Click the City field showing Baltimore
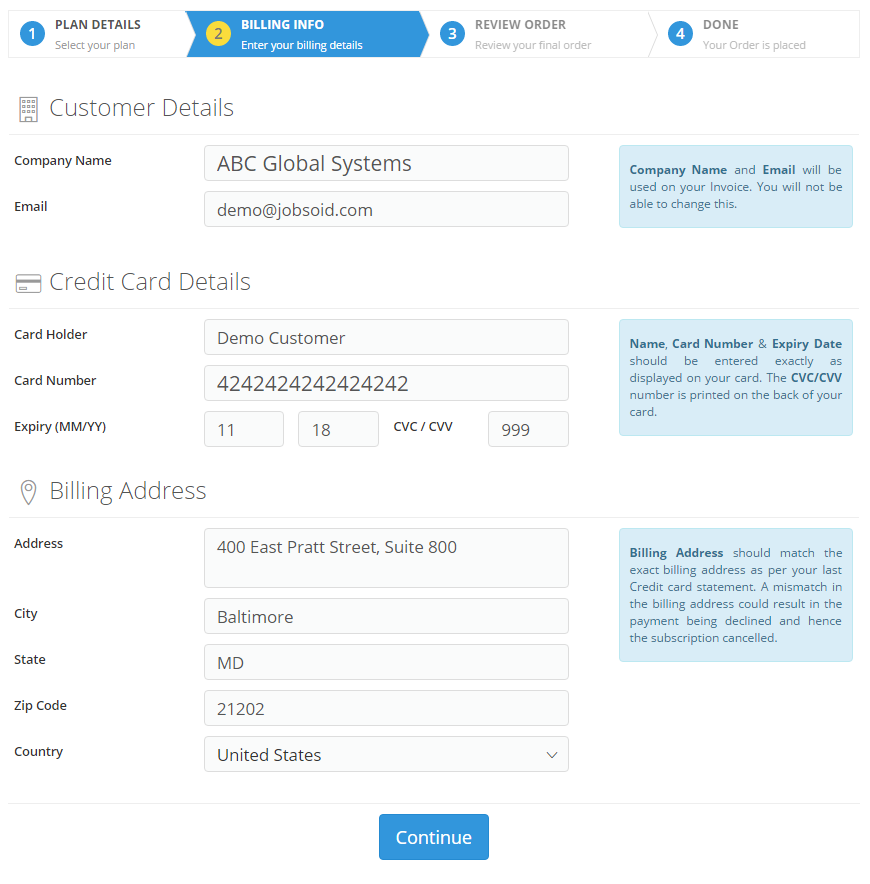This screenshot has width=870, height=884. (x=386, y=616)
